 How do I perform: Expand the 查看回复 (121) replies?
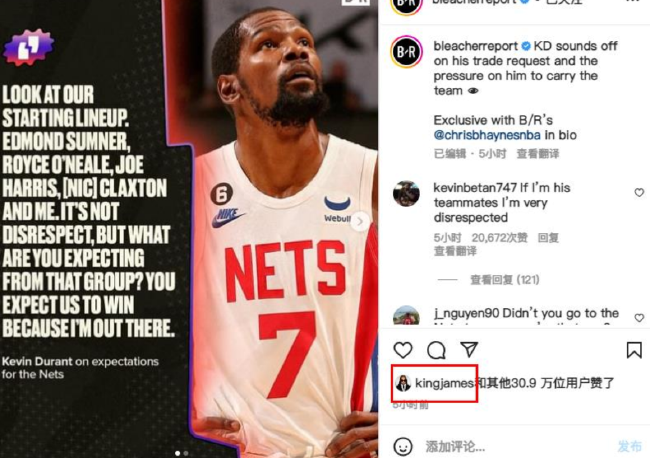pyautogui.click(x=504, y=280)
